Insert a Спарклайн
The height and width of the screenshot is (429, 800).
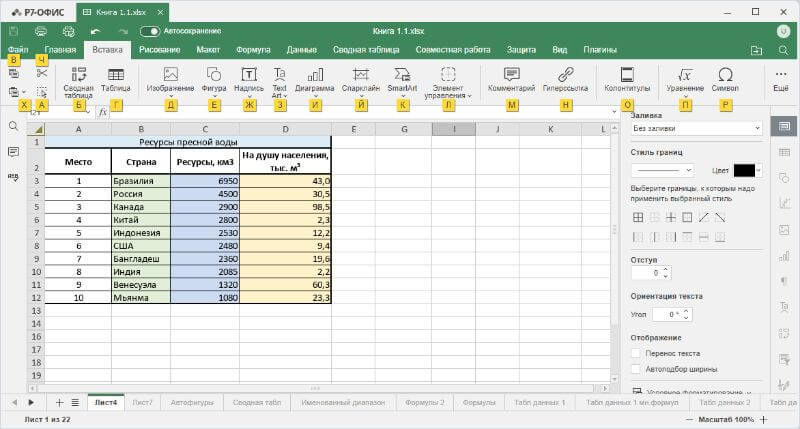[361, 81]
